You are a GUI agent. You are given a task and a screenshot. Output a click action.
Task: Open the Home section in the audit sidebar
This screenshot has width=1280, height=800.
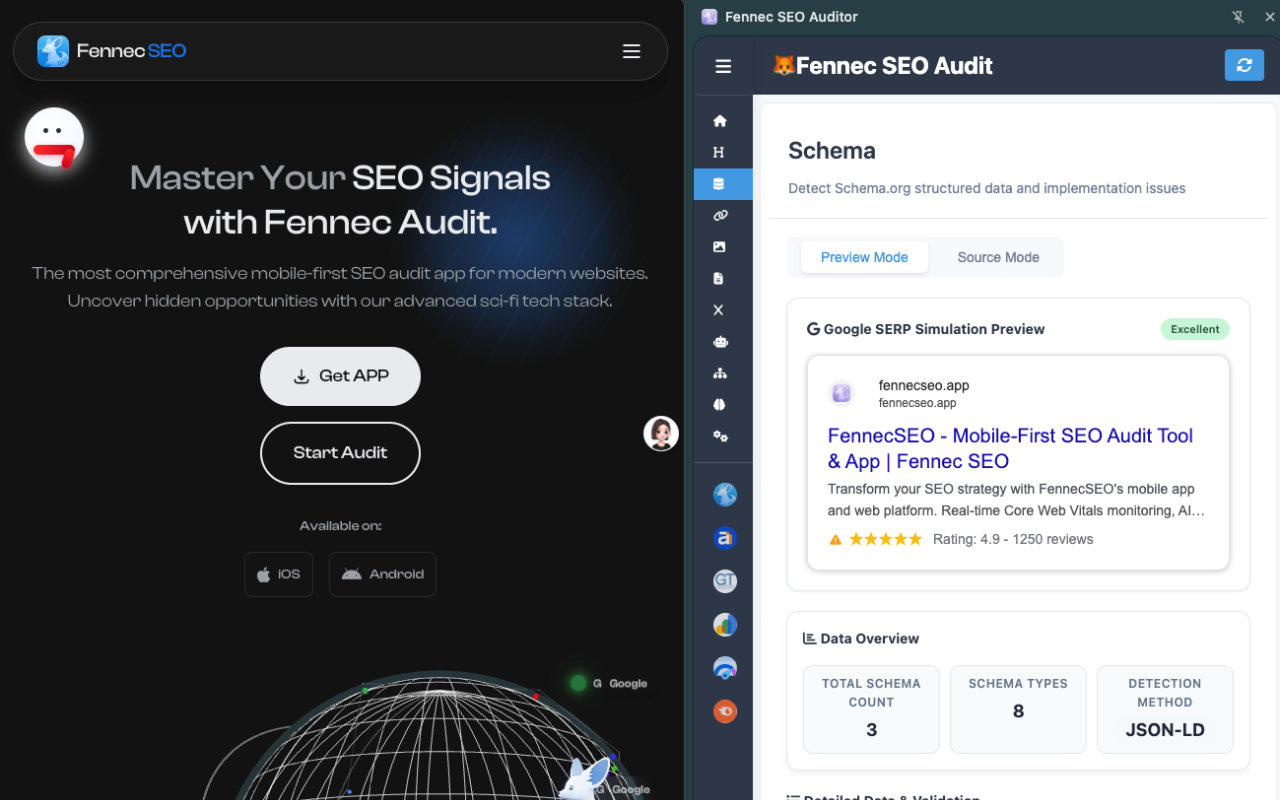pyautogui.click(x=719, y=120)
